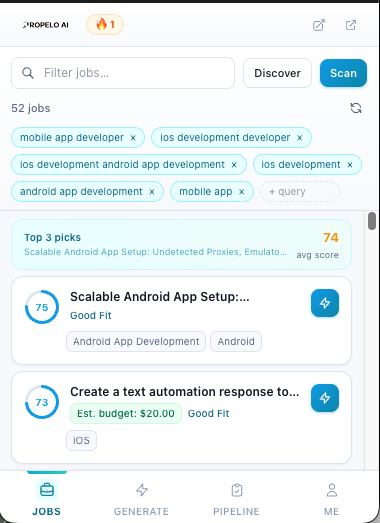This screenshot has width=380, height=523.
Task: Open 'Scalable Android App Setup' job title
Action: coord(159,297)
